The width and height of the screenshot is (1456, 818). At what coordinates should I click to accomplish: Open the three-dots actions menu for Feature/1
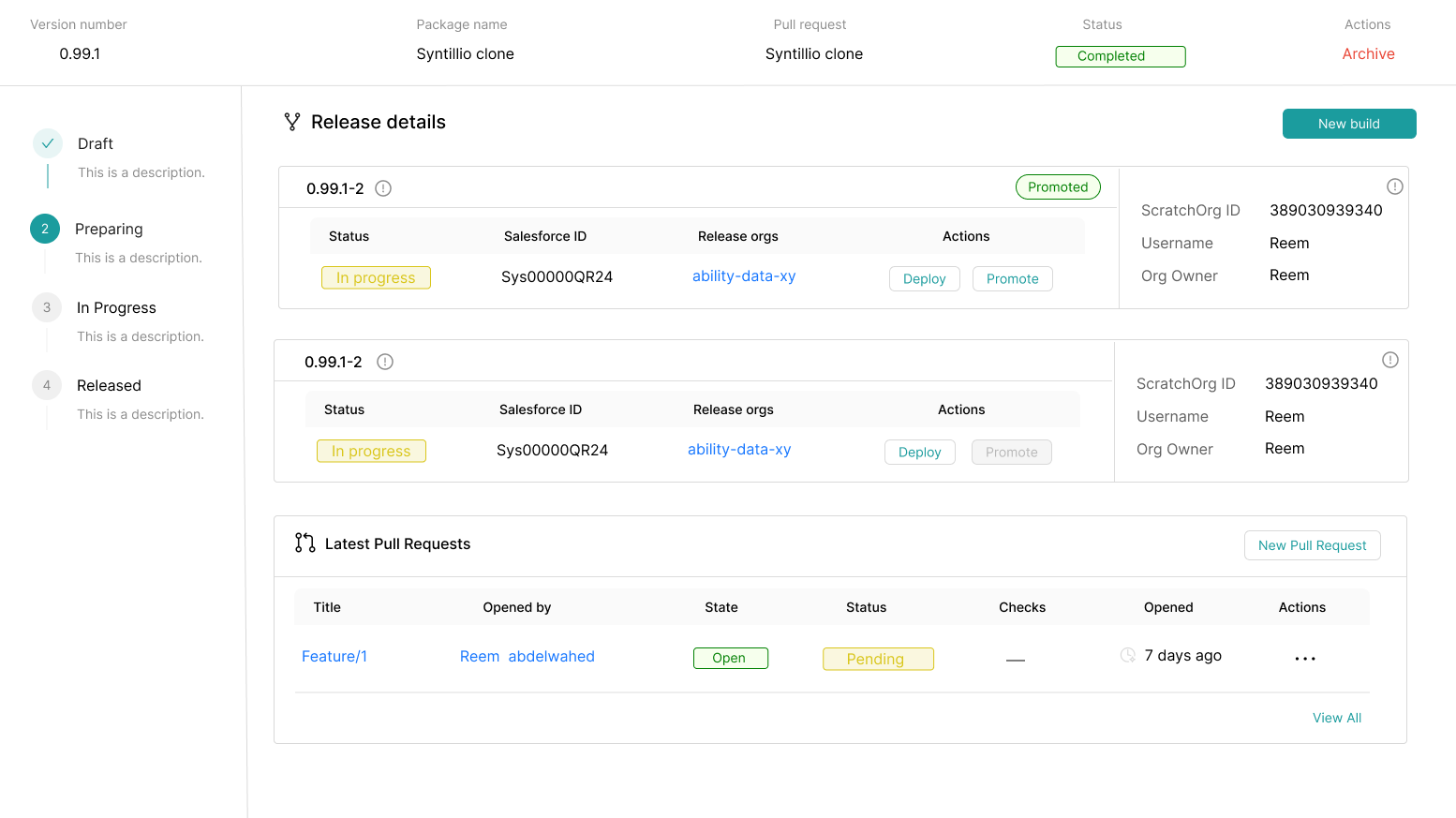tap(1305, 659)
